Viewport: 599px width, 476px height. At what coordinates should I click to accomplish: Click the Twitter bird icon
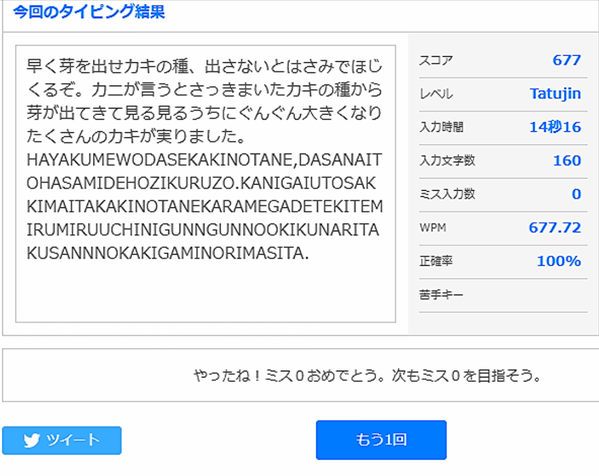[x=31, y=440]
